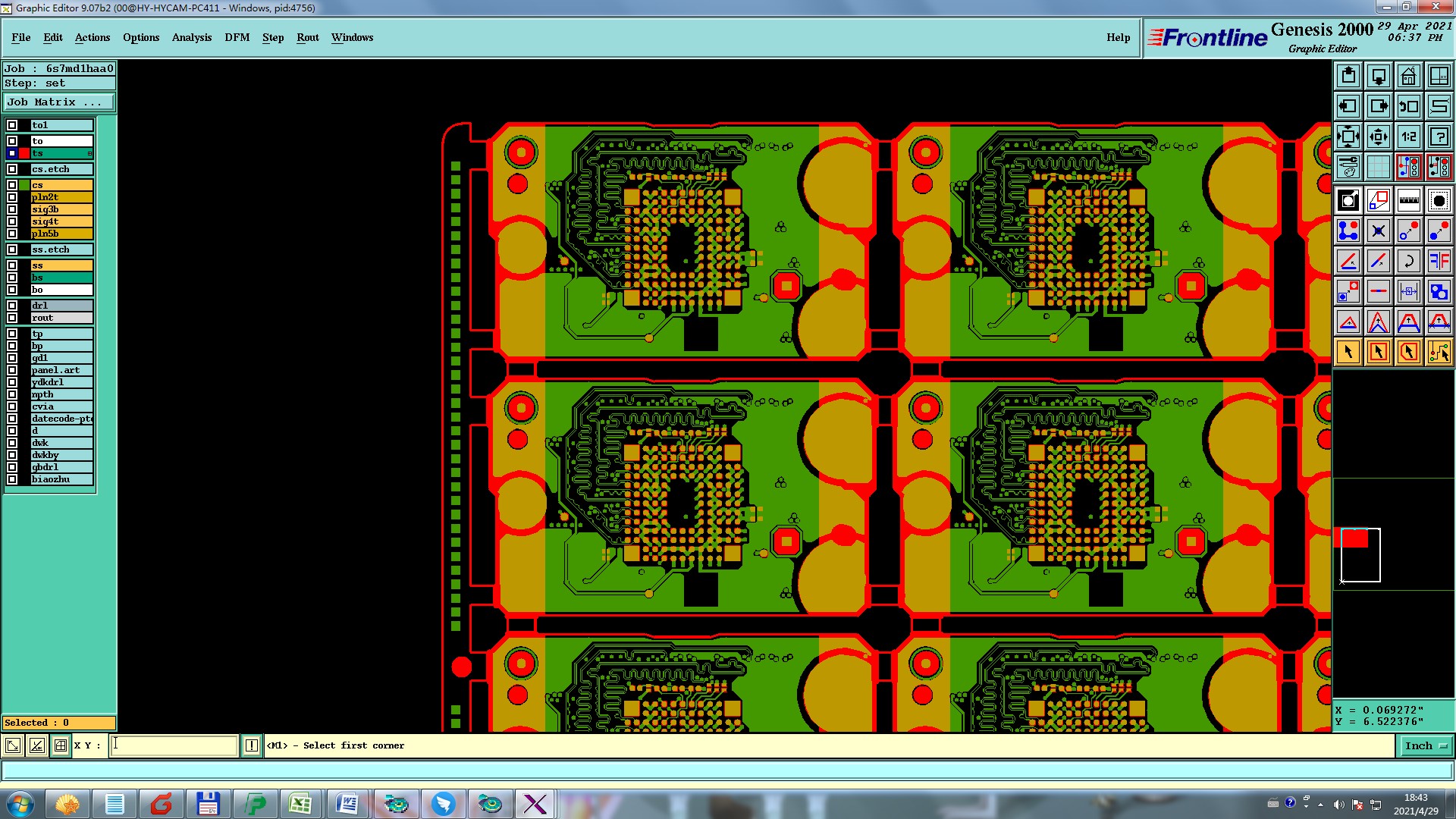Toggle display checkbox for layer panel.art
The image size is (1456, 819).
12,370
